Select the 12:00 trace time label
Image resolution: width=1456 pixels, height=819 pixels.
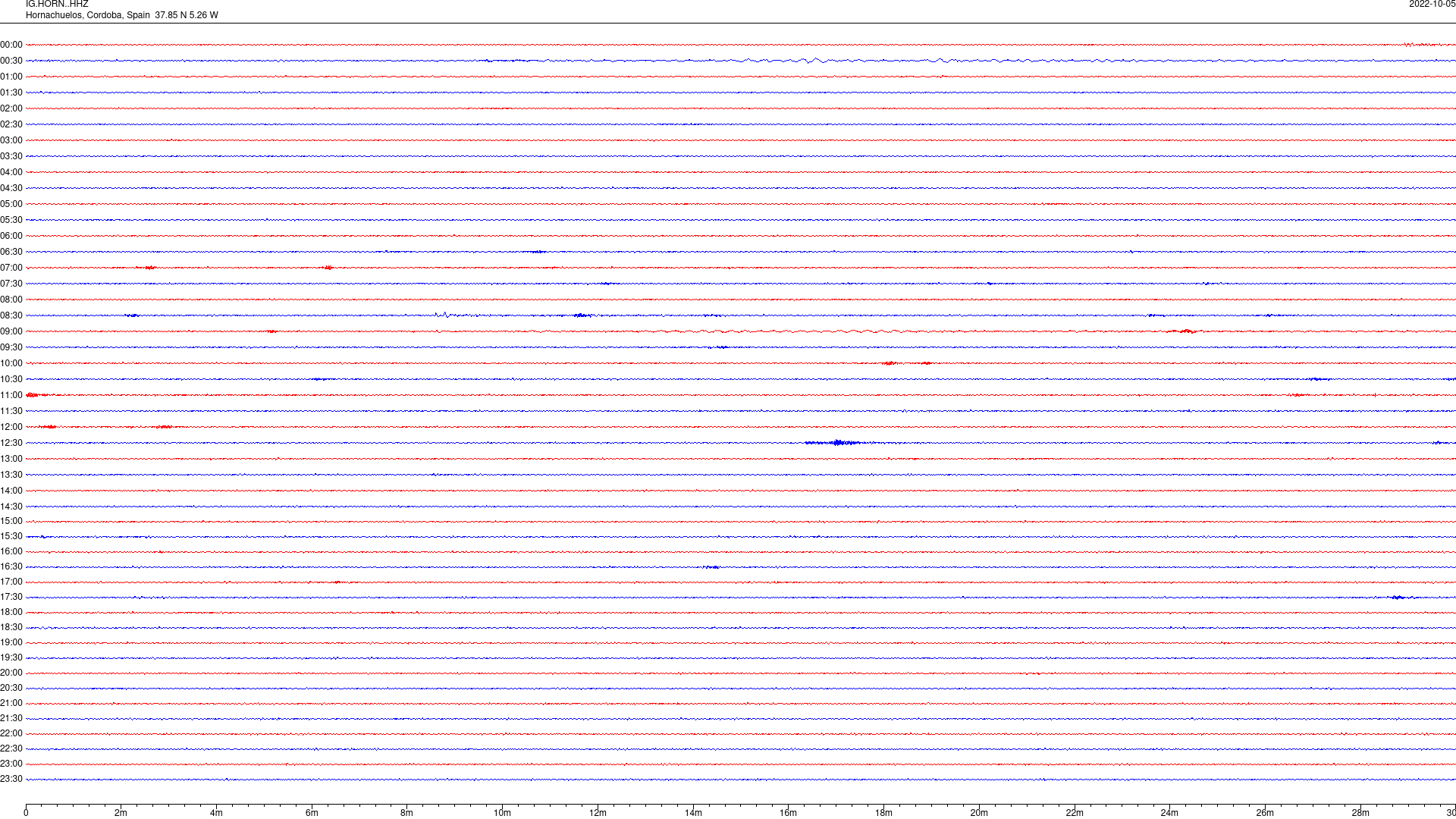click(x=11, y=427)
